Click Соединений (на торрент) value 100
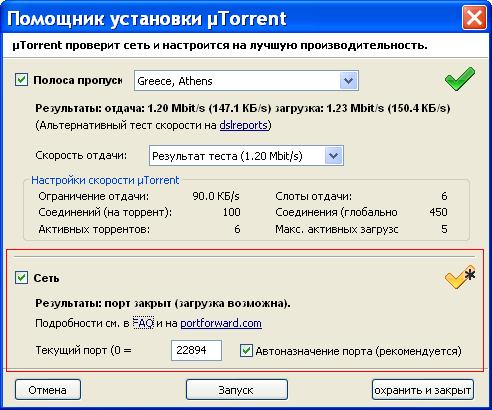Image resolution: width=492 pixels, height=410 pixels. tap(232, 212)
